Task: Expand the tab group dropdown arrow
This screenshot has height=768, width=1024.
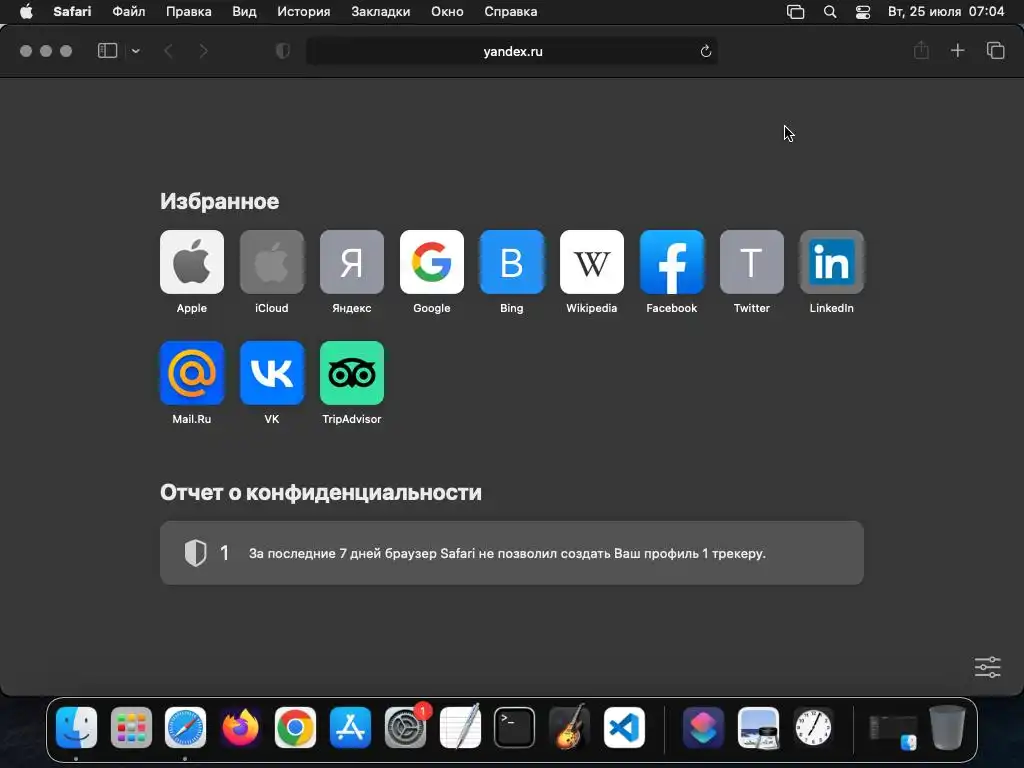Action: (135, 51)
